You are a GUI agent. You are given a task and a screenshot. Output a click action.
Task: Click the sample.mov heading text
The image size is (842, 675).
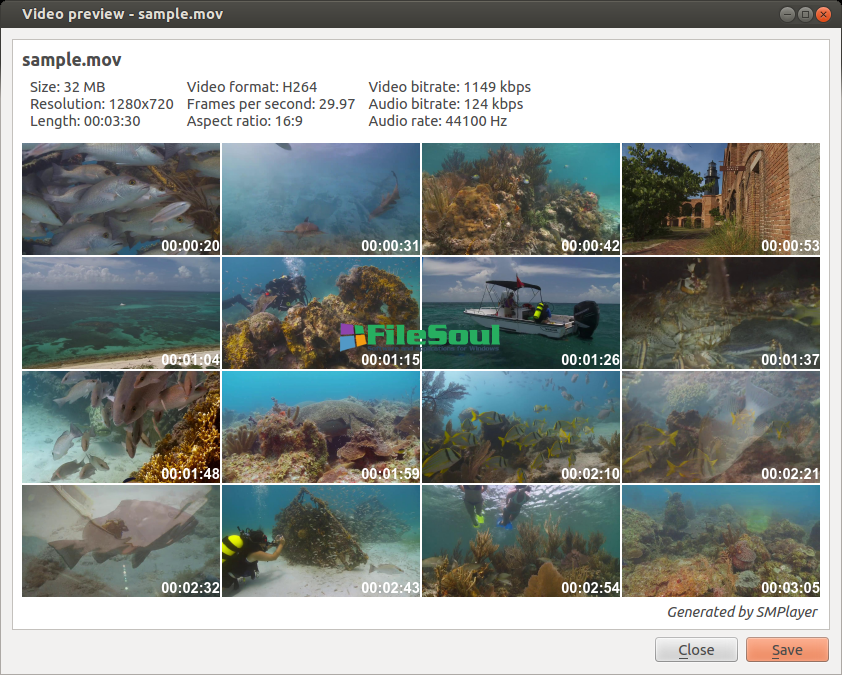pyautogui.click(x=72, y=60)
